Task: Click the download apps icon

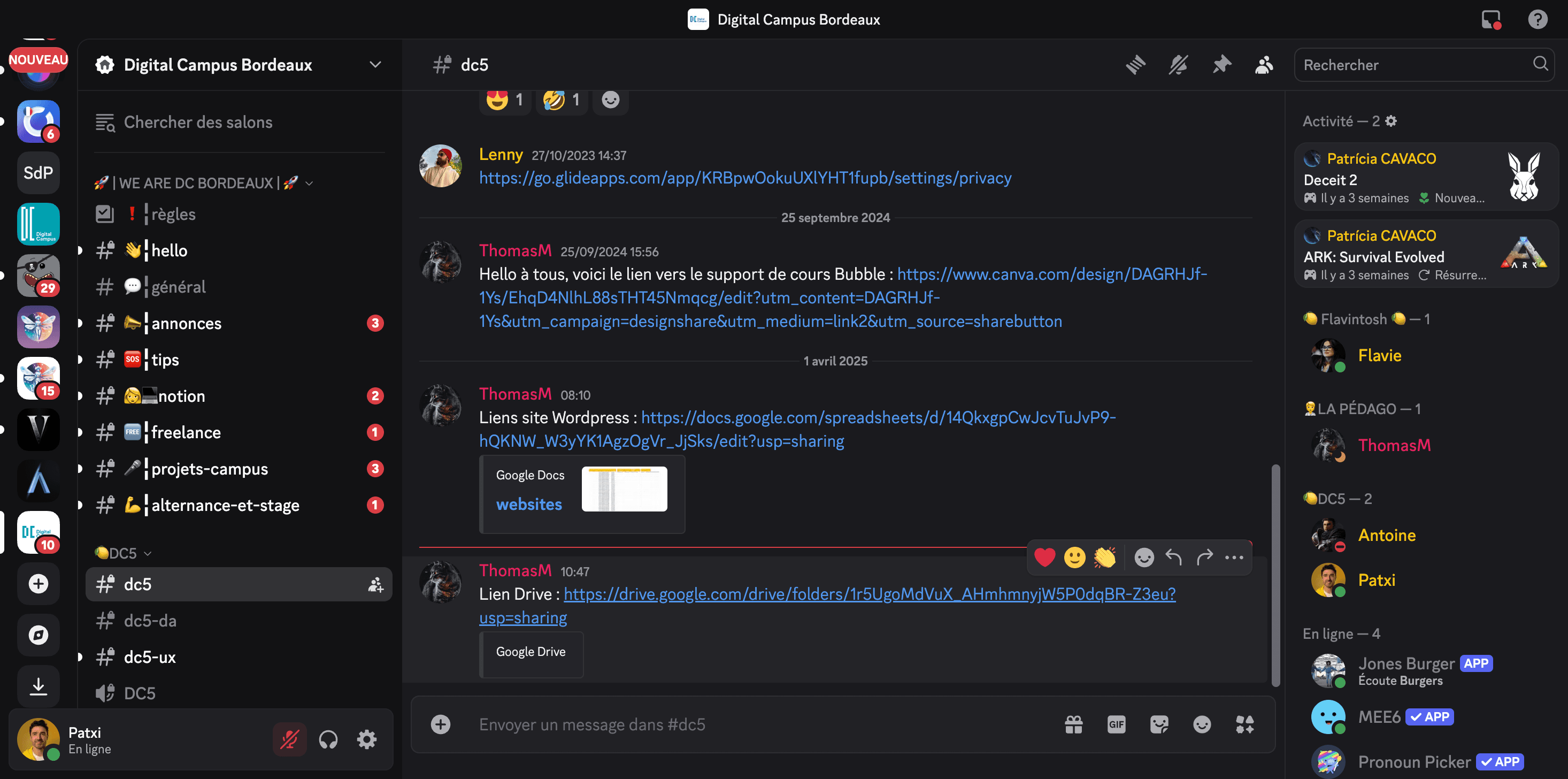Action: [39, 686]
